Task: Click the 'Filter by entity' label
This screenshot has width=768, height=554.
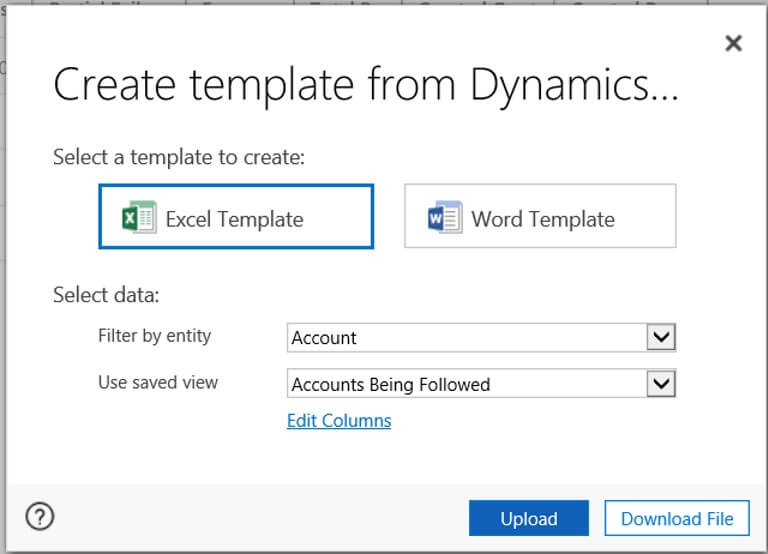Action: 155,336
